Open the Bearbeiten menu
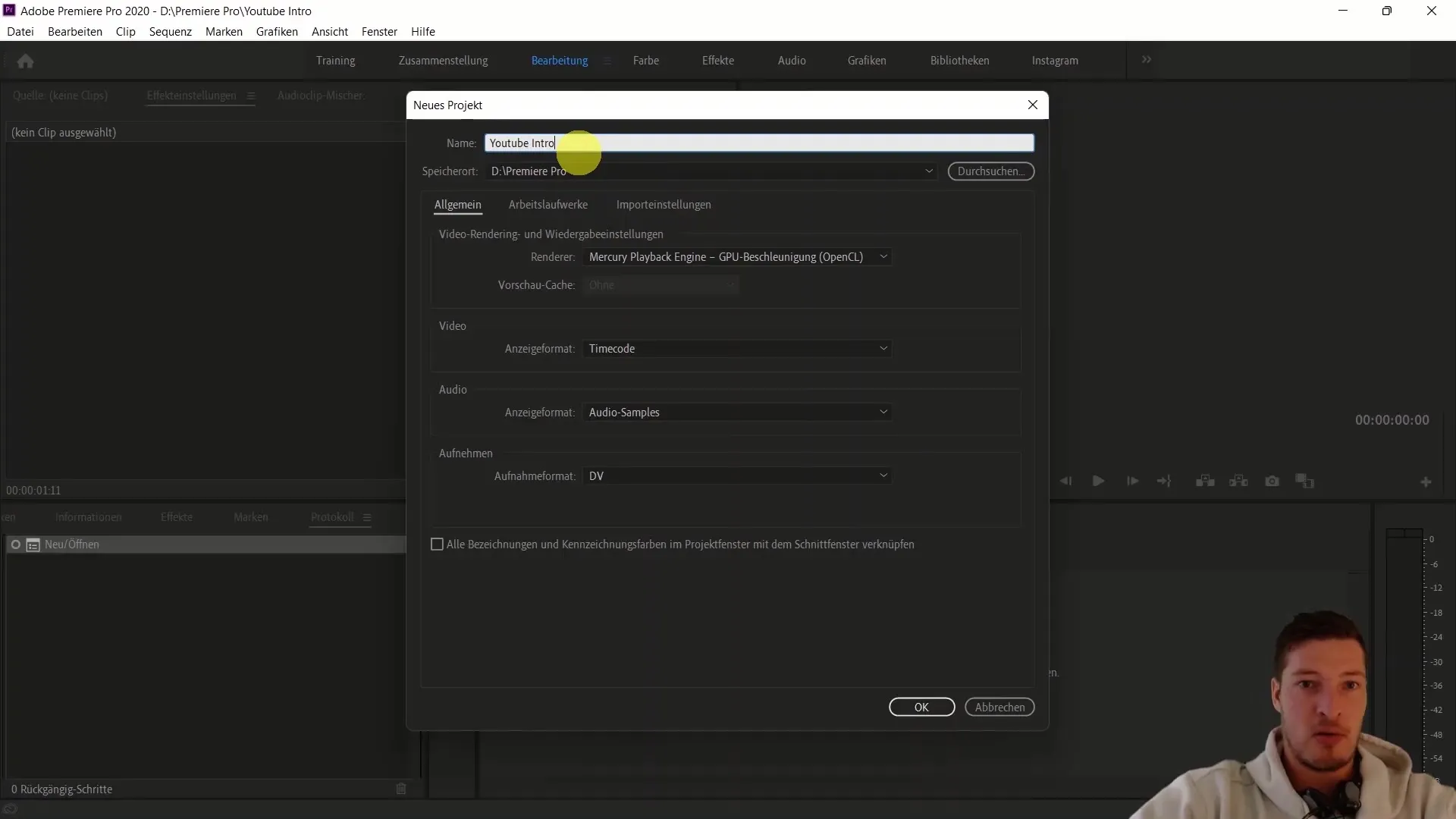 coord(74,31)
